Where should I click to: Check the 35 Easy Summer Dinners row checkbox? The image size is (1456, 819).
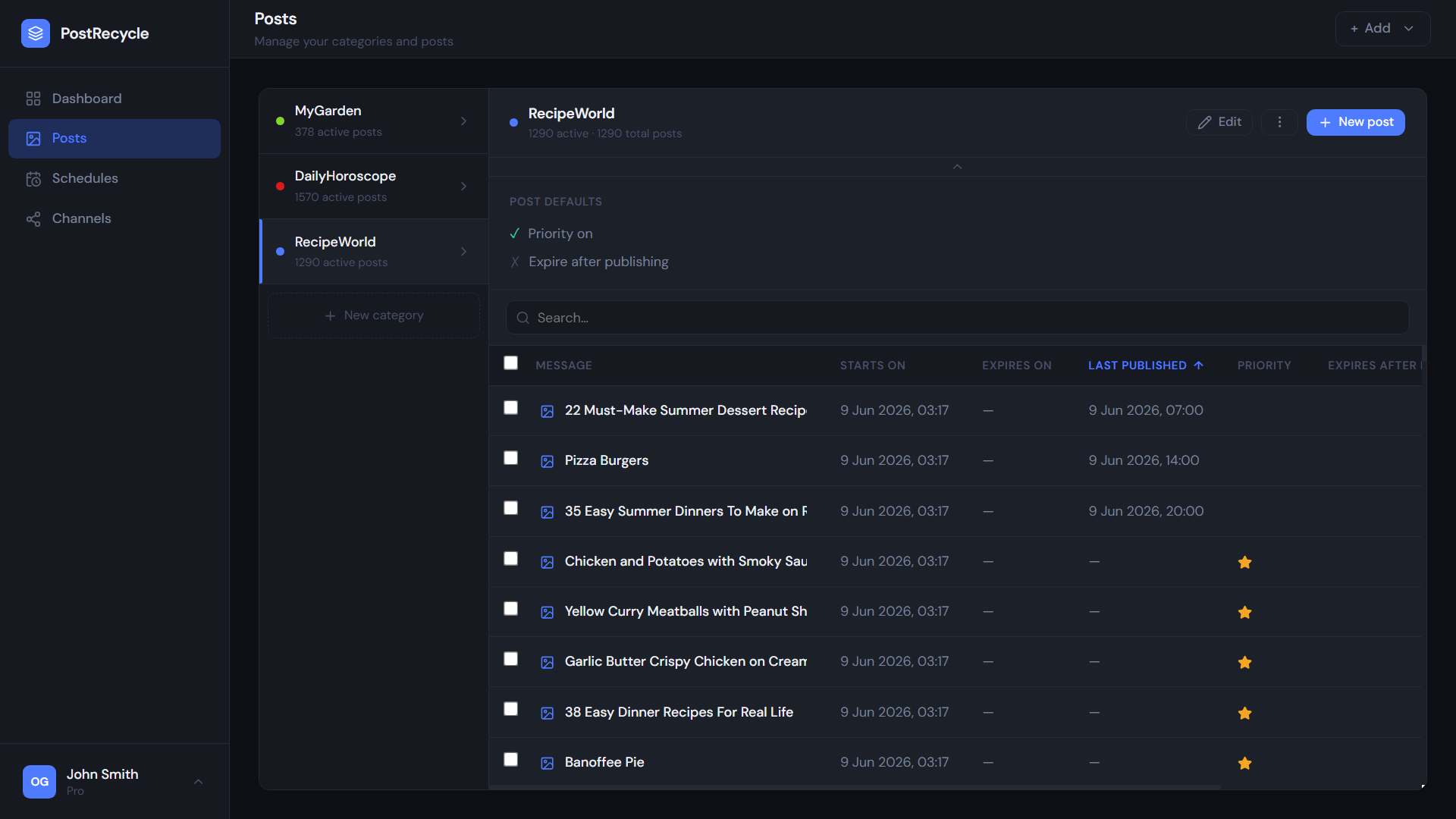click(x=511, y=508)
